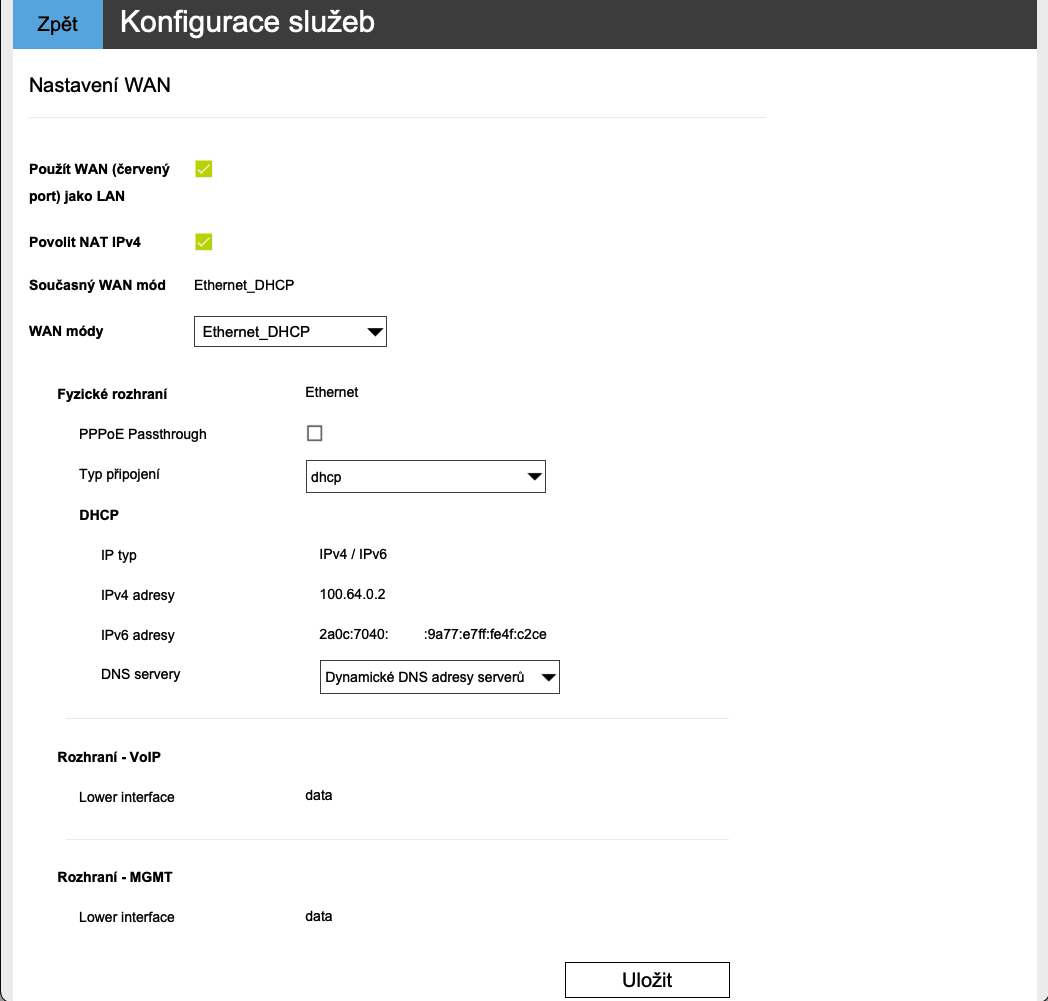Click the Povolit NAT IPv4 label

85,242
